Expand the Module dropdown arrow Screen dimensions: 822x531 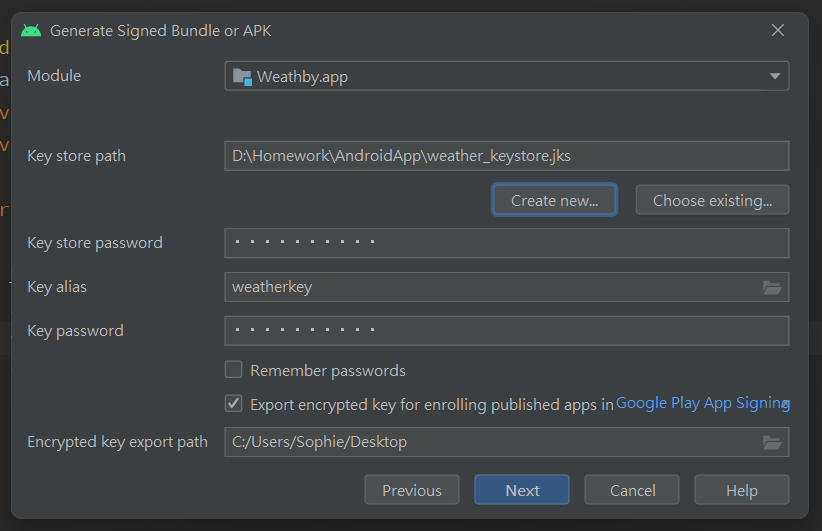tap(775, 76)
